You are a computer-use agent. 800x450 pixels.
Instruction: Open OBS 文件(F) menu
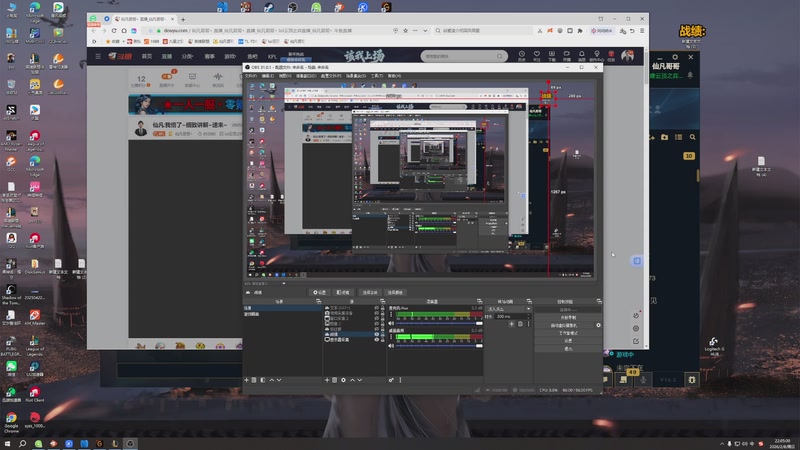point(251,76)
